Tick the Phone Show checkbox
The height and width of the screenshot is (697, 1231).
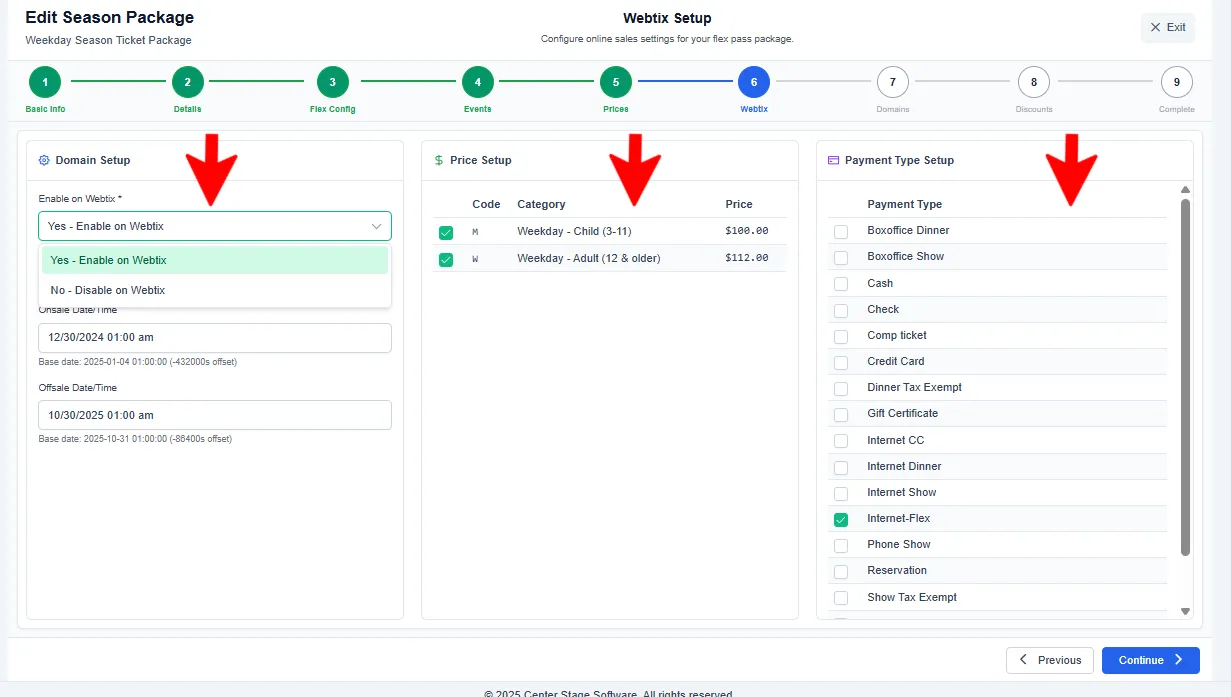841,545
